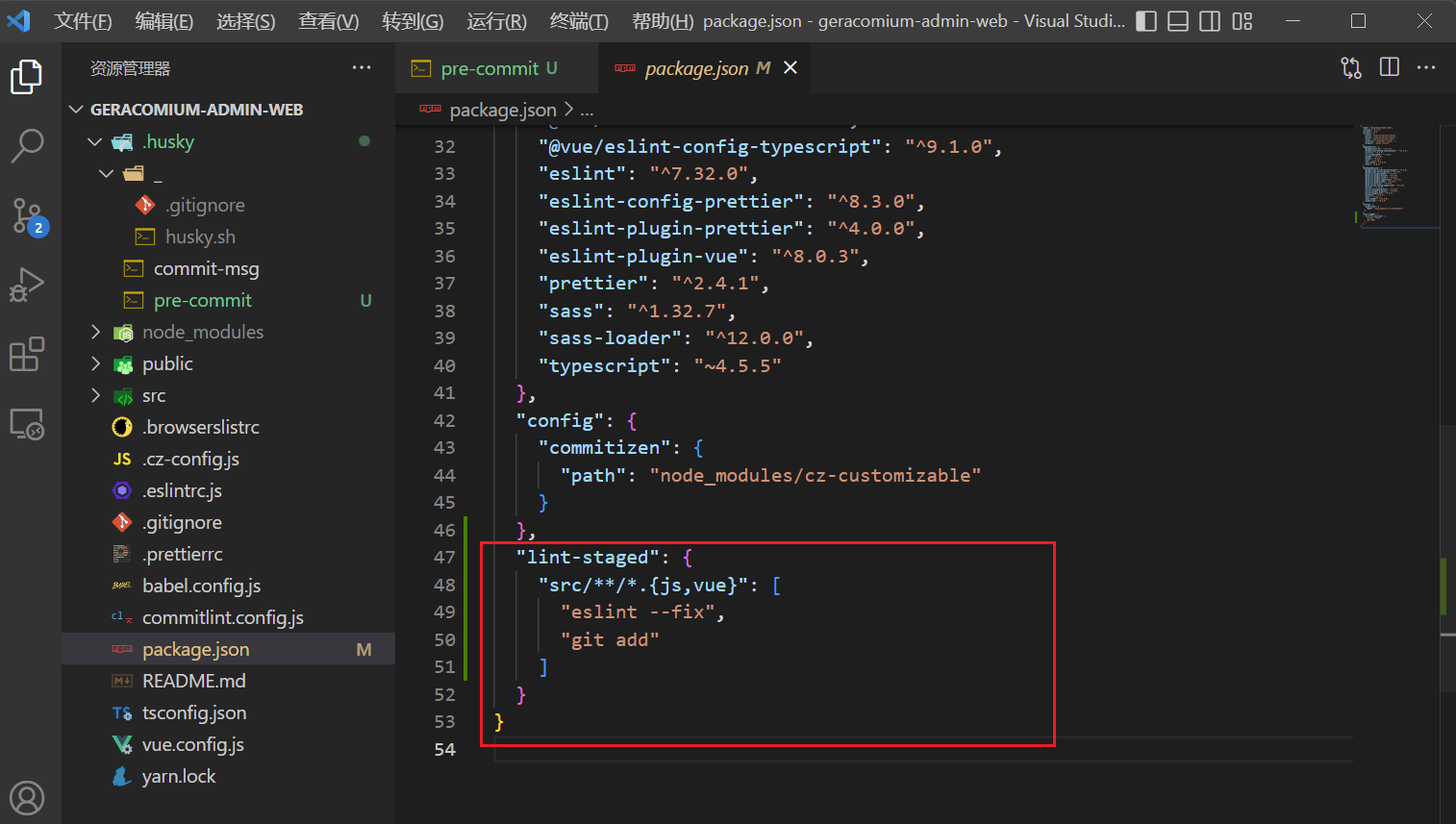Open changes compare icon in editor toolbar
1456x824 pixels.
click(1351, 67)
